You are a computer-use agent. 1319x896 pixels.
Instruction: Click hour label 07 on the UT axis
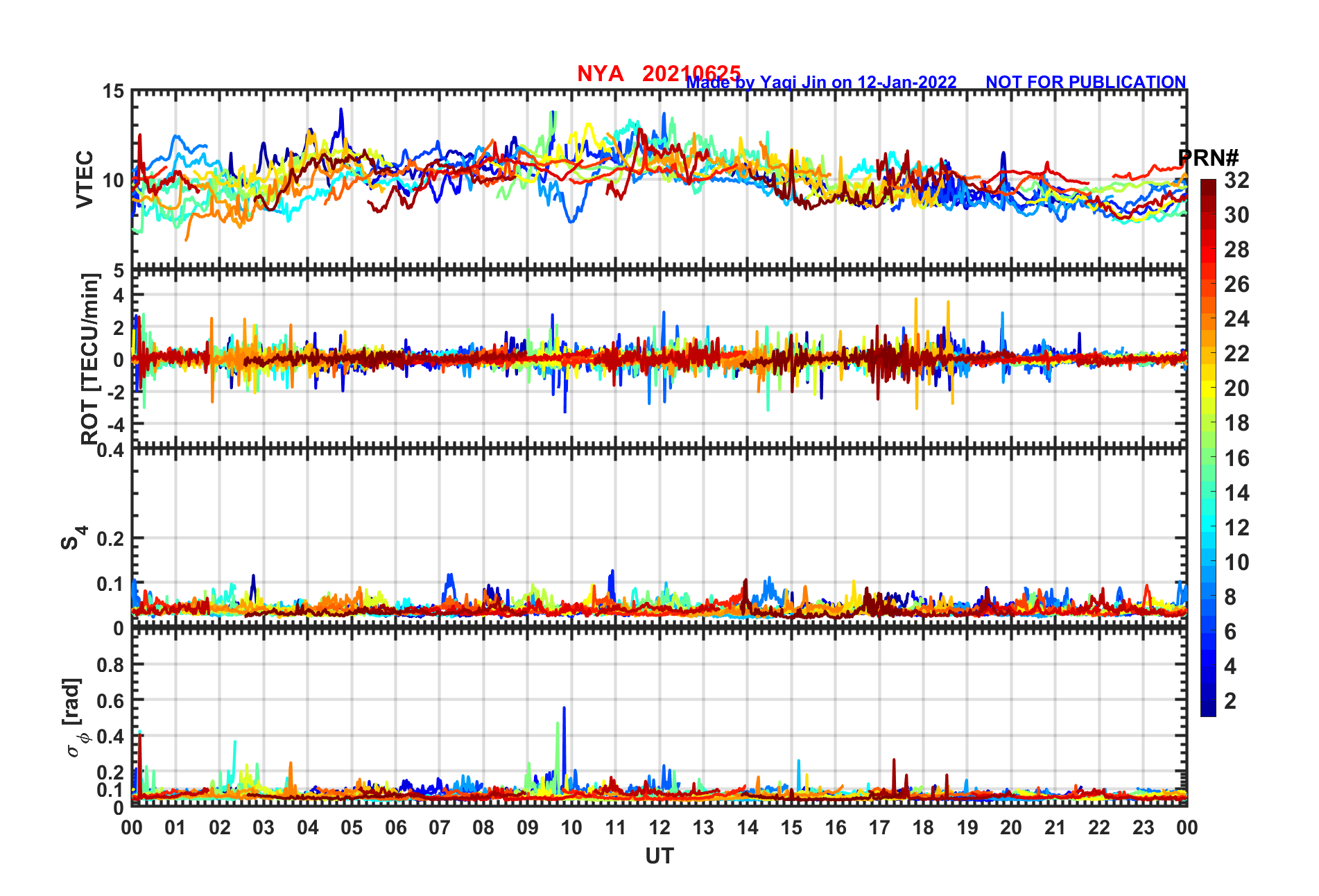tap(440, 827)
